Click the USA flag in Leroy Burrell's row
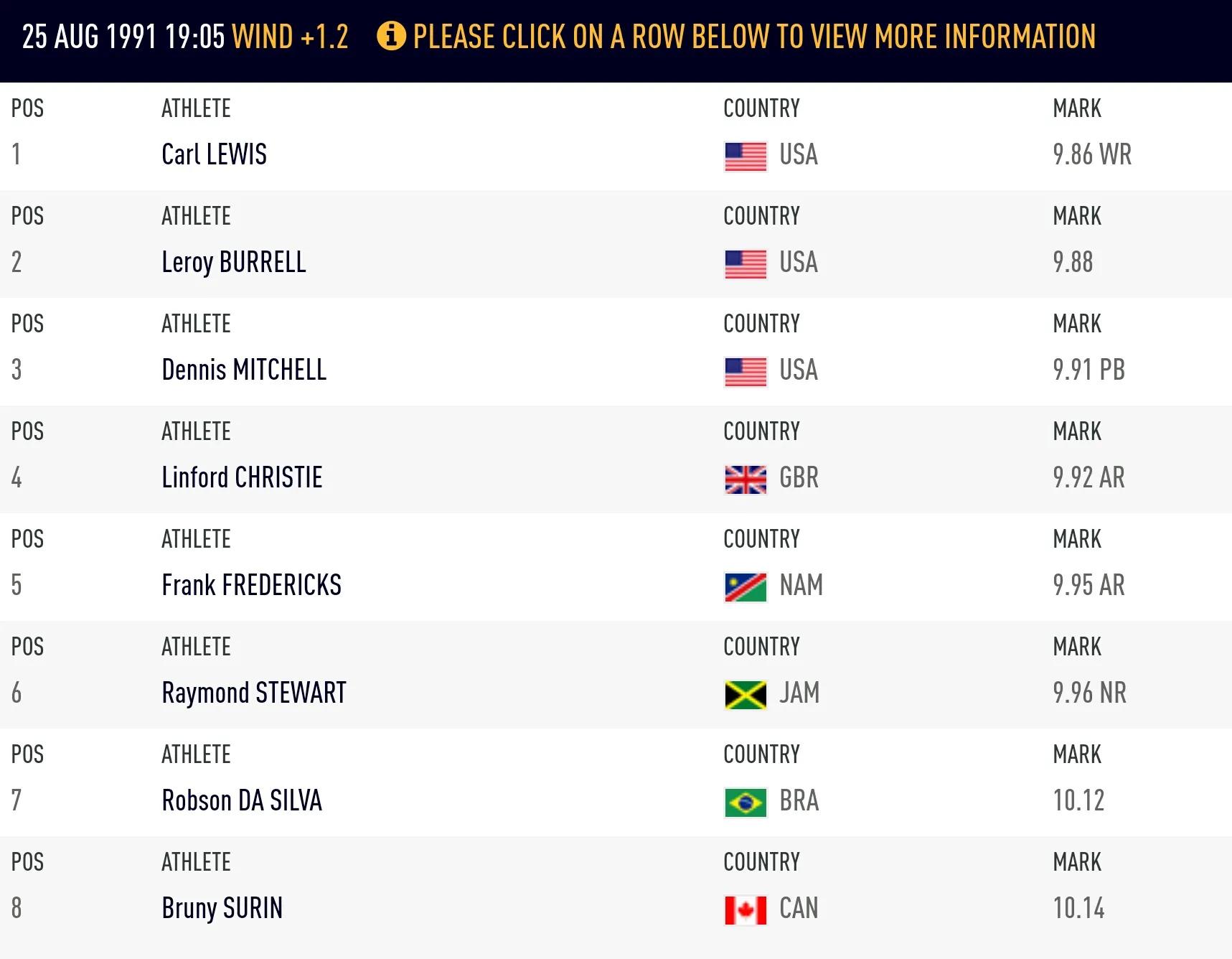Screen dimensions: 1232x959 [746, 263]
